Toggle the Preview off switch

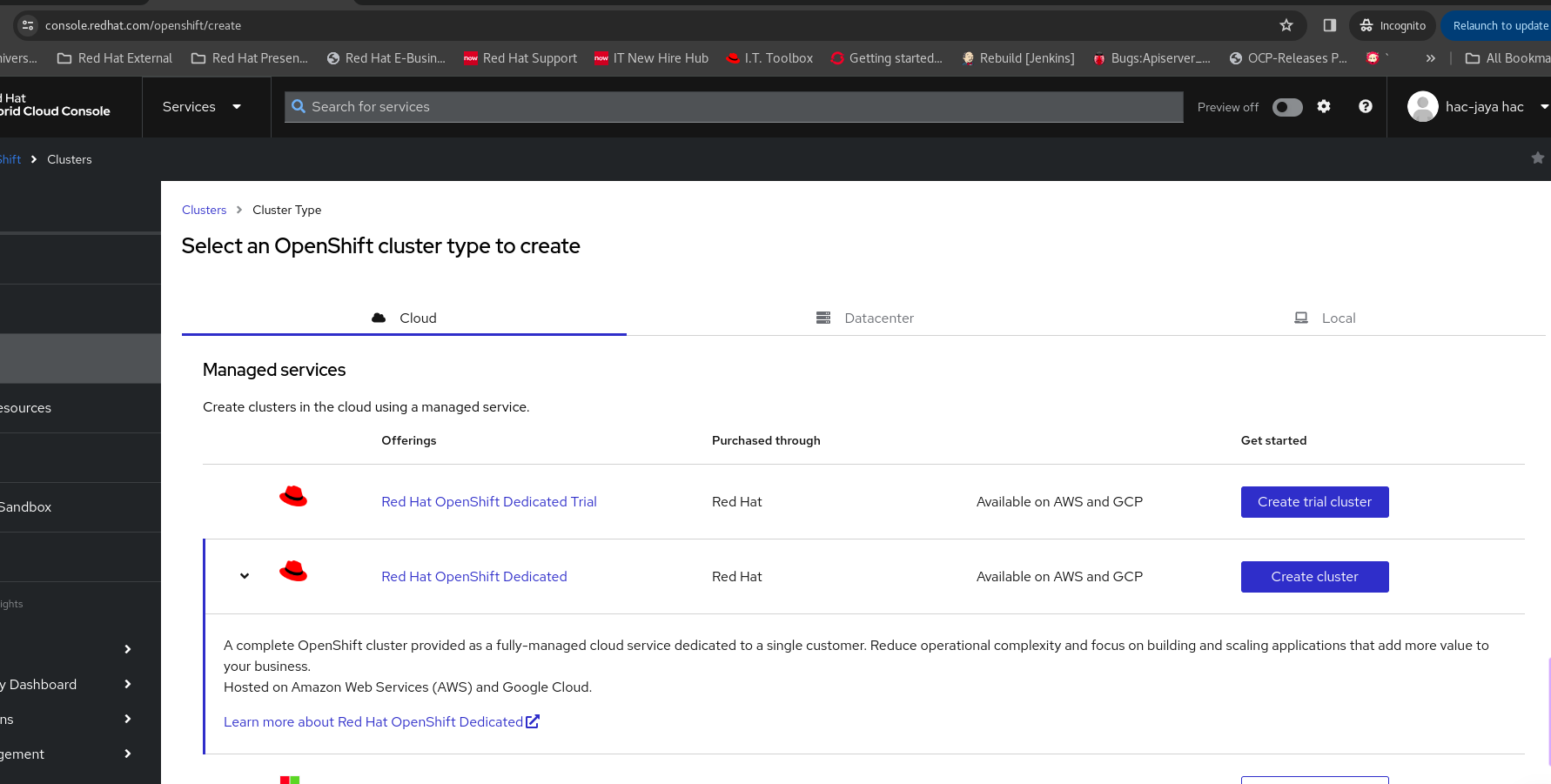tap(1287, 107)
